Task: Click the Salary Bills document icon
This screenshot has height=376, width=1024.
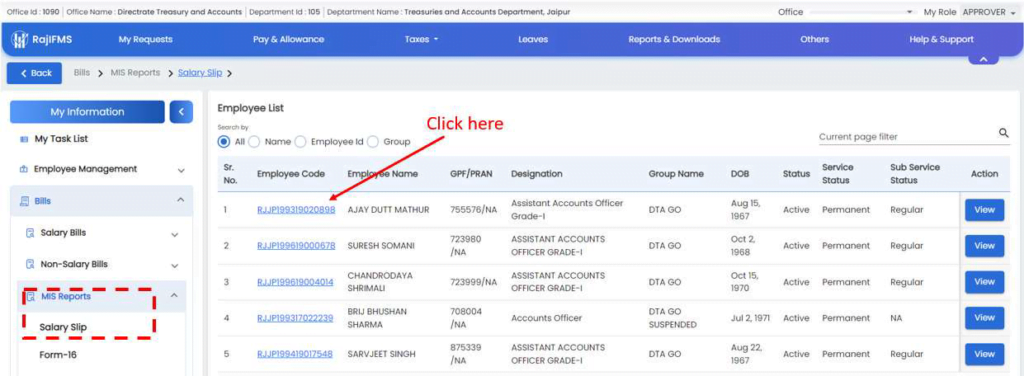Action: point(30,233)
